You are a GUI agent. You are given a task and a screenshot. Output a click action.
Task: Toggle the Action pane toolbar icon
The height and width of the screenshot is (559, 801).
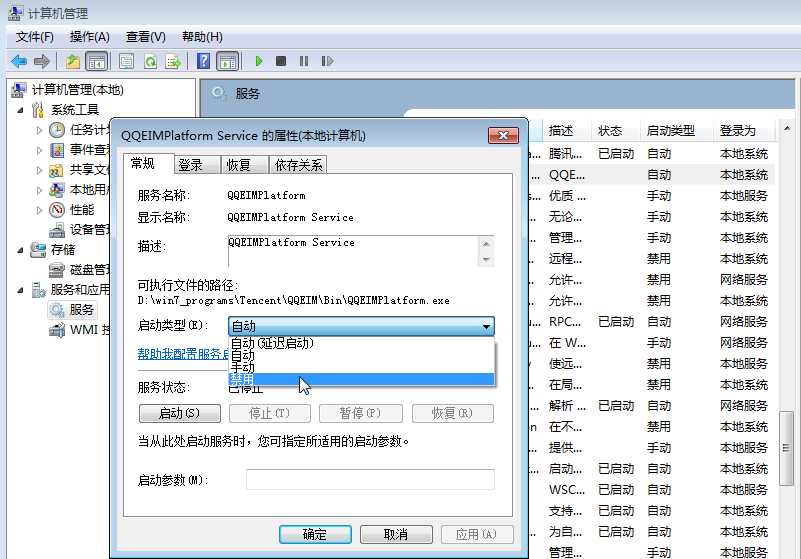click(x=227, y=62)
